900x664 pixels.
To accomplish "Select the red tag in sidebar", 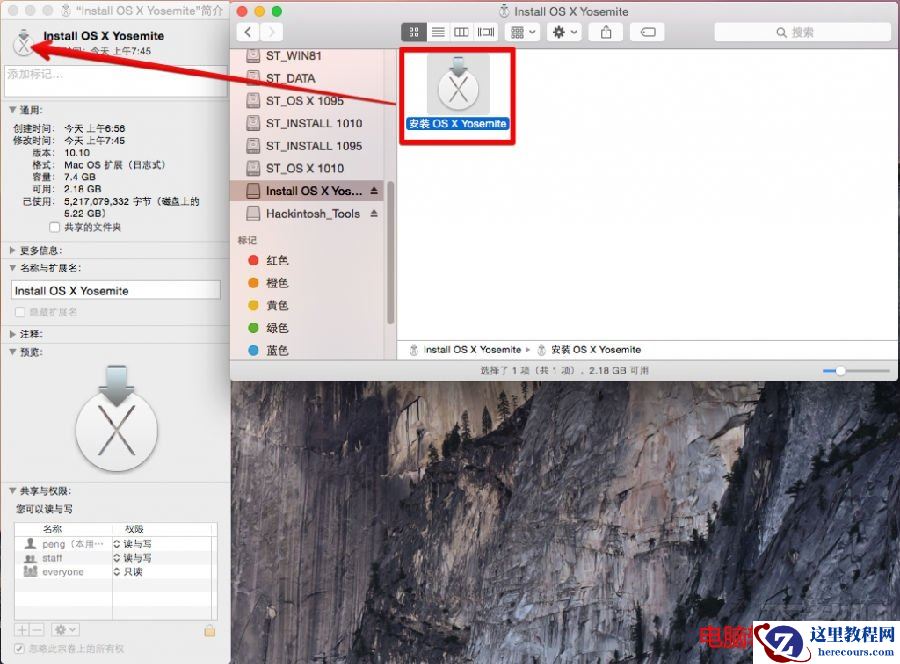I will pyautogui.click(x=307, y=260).
